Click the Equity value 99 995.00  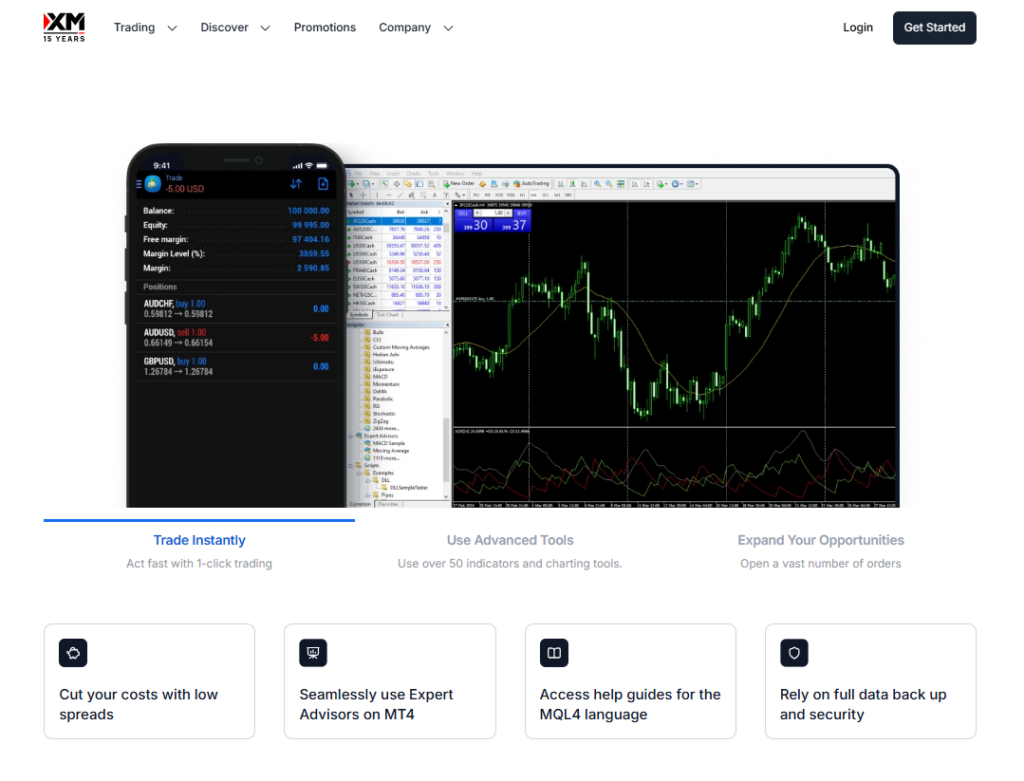[310, 225]
